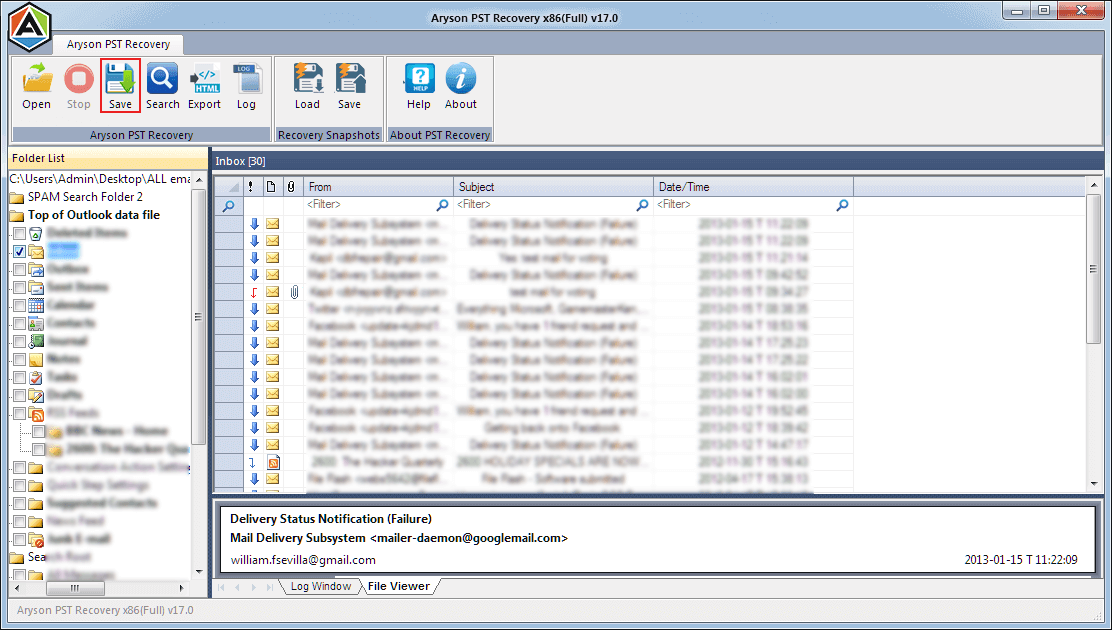Click the item type page column header
Screen dimensions: 1112x630
point(271,187)
